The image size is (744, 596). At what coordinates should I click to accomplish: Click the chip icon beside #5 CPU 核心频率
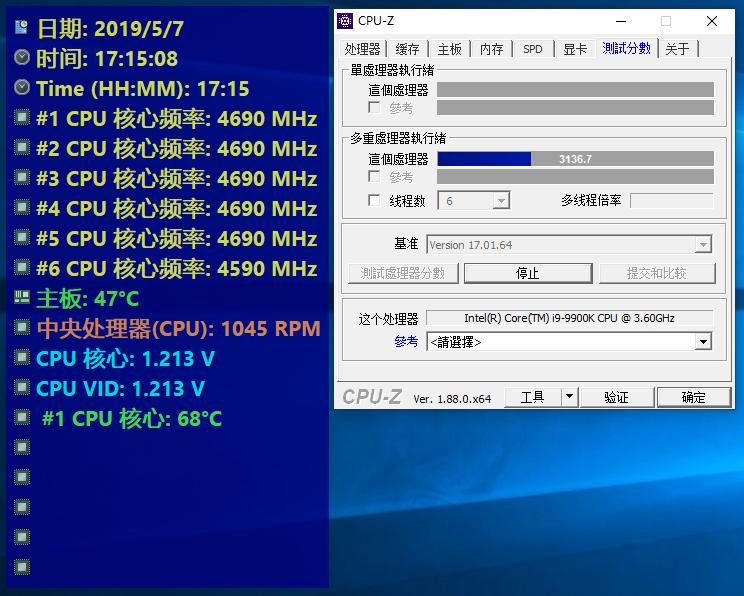pos(22,237)
